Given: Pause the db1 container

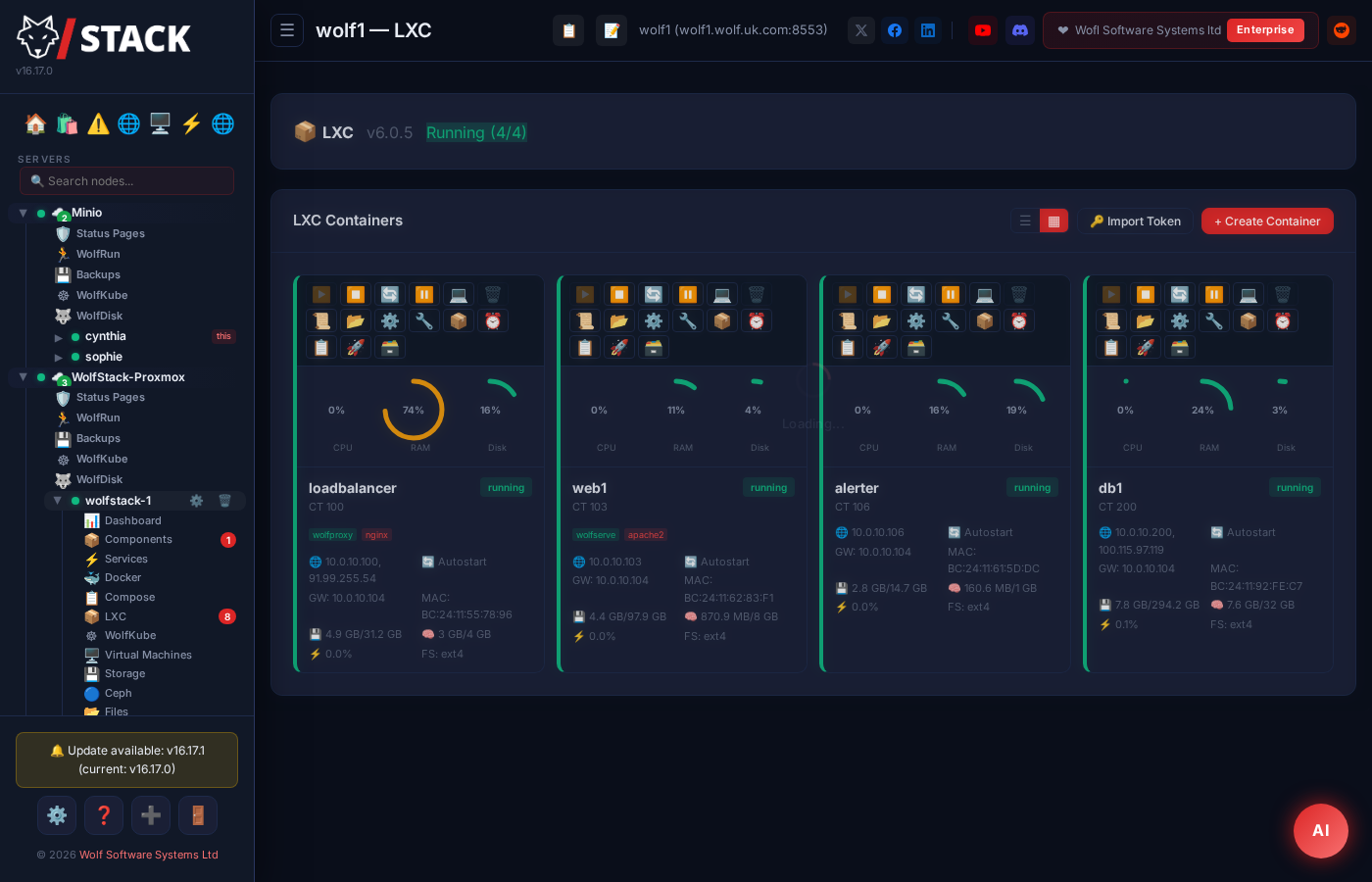Looking at the screenshot, I should point(1214,294).
